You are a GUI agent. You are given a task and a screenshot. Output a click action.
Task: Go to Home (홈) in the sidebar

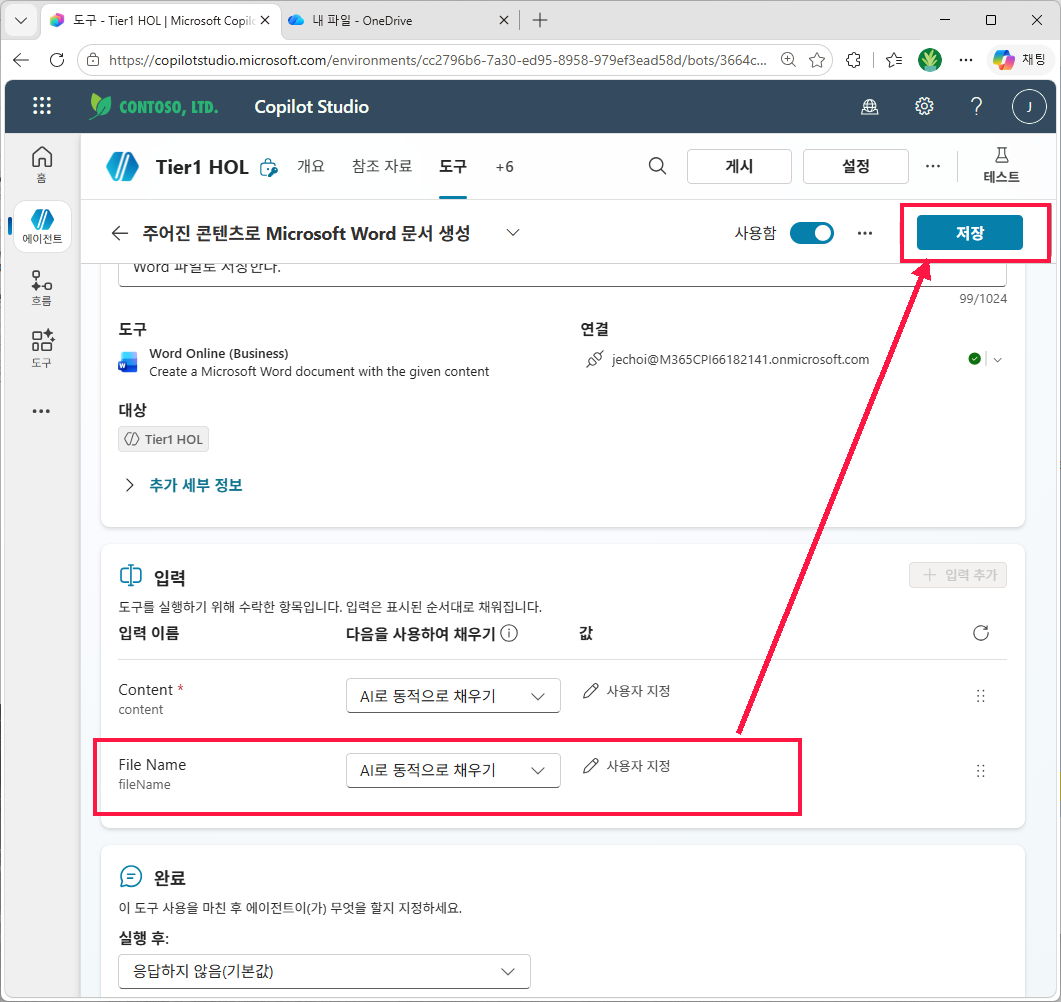pyautogui.click(x=42, y=164)
